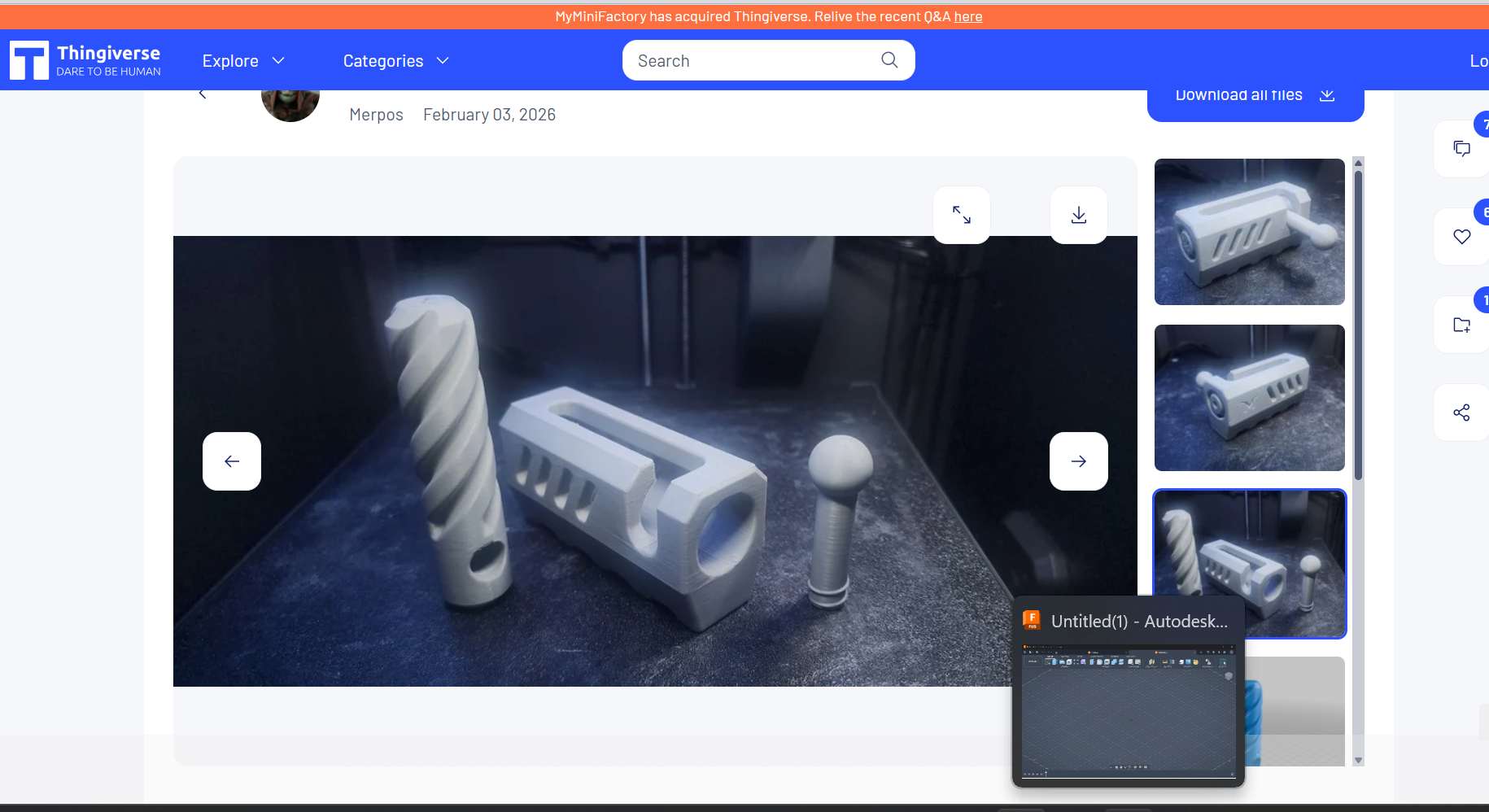Click the 'here' link in the orange banner
This screenshot has height=812, width=1489.
pos(968,15)
